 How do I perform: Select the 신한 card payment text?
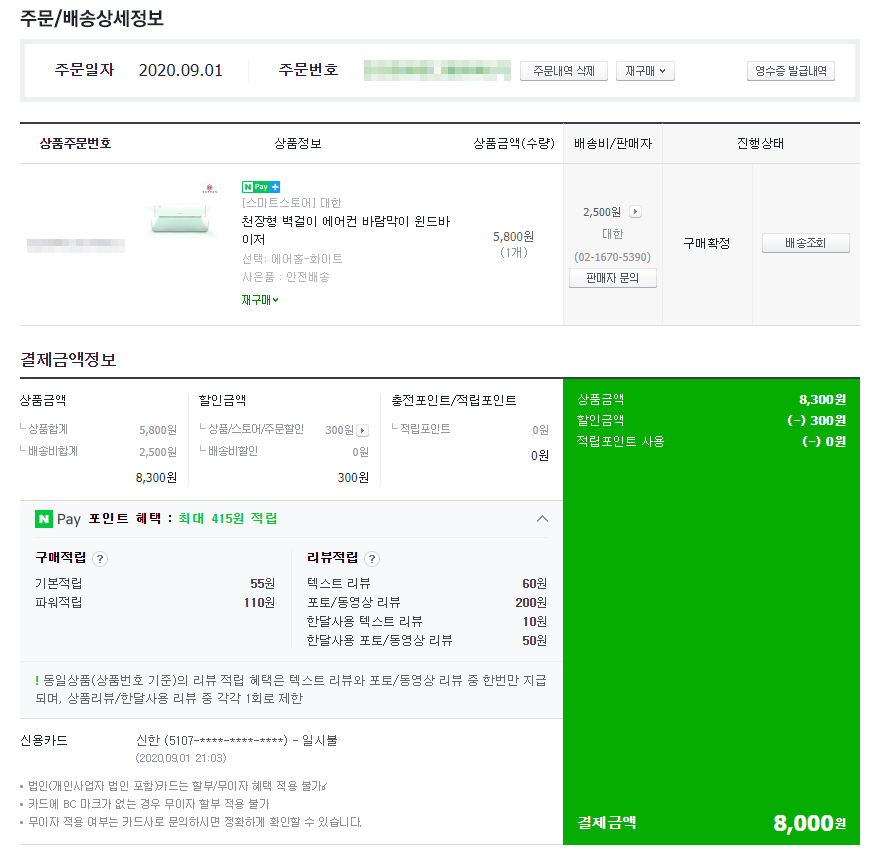click(236, 741)
